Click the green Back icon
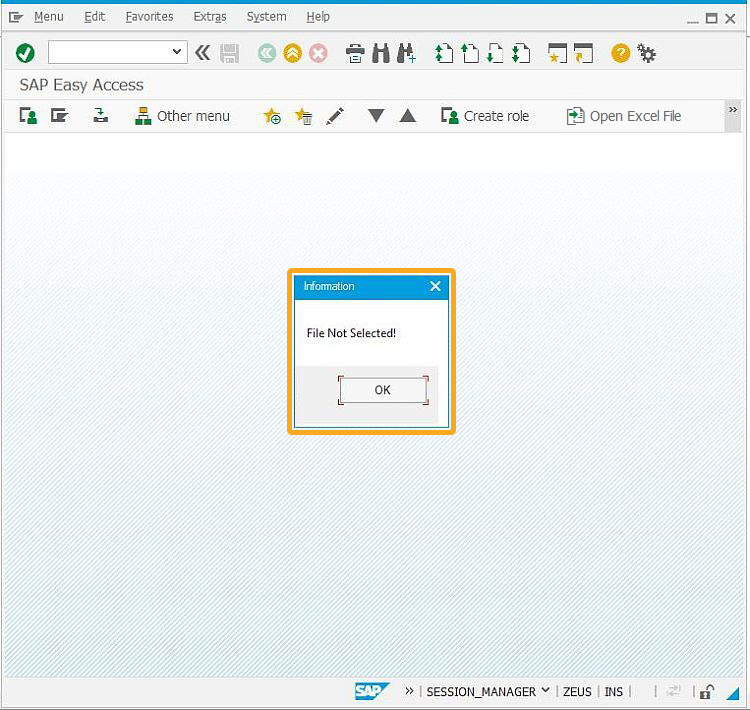The width and height of the screenshot is (750, 710). [x=267, y=53]
